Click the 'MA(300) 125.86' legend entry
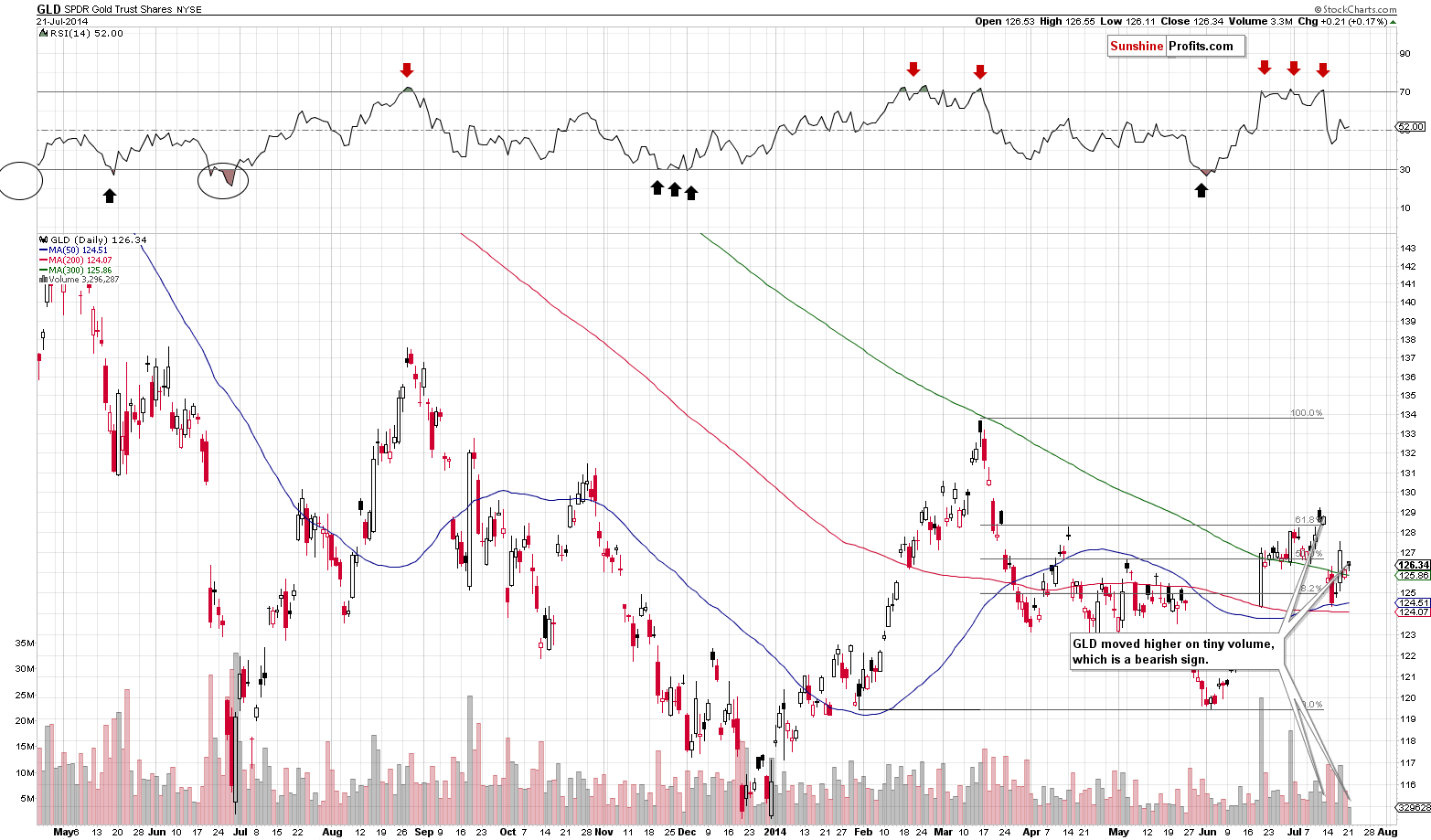Image resolution: width=1431 pixels, height=840 pixels. click(80, 270)
